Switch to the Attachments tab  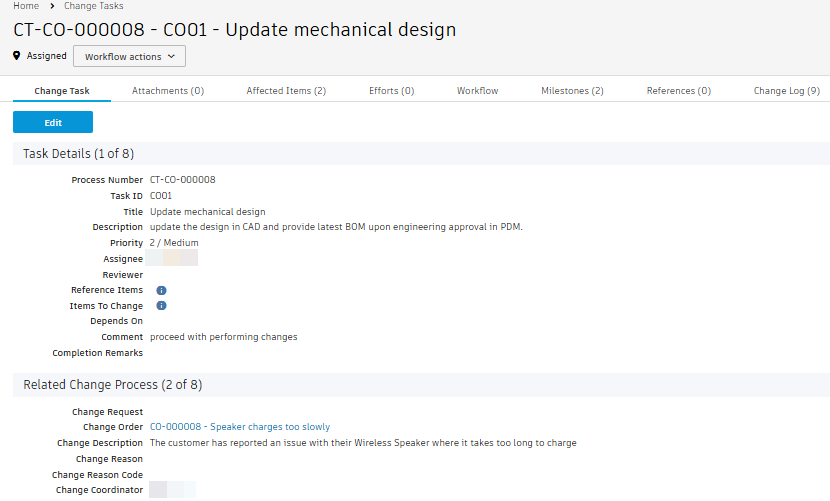click(x=168, y=91)
